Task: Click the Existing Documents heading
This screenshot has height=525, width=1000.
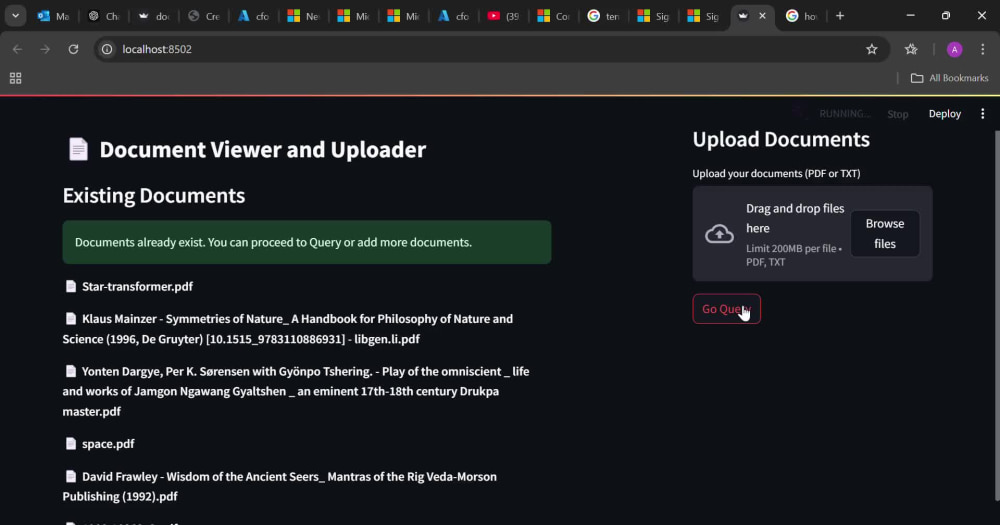Action: (x=154, y=195)
